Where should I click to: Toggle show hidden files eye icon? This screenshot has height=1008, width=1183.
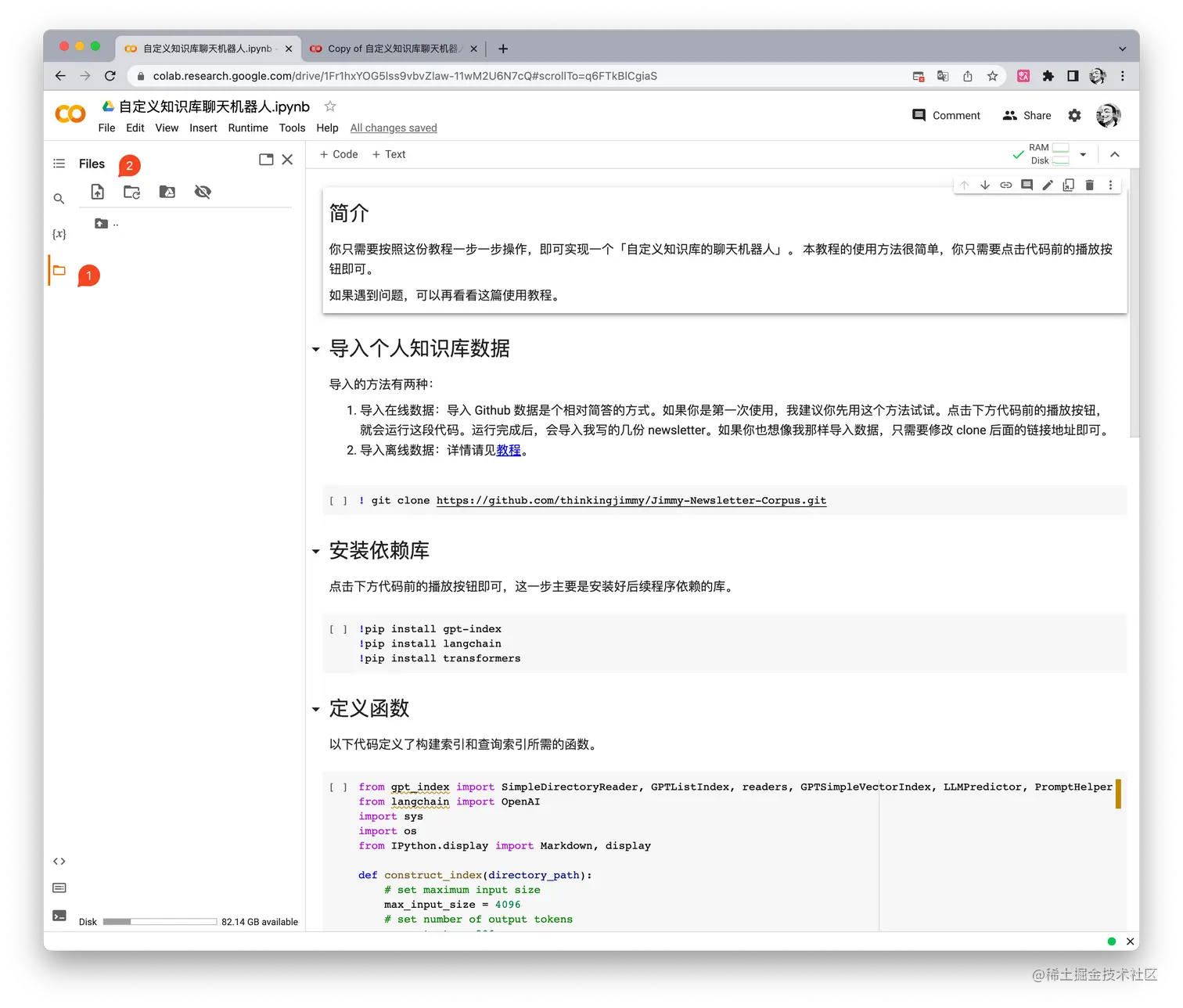pyautogui.click(x=203, y=192)
